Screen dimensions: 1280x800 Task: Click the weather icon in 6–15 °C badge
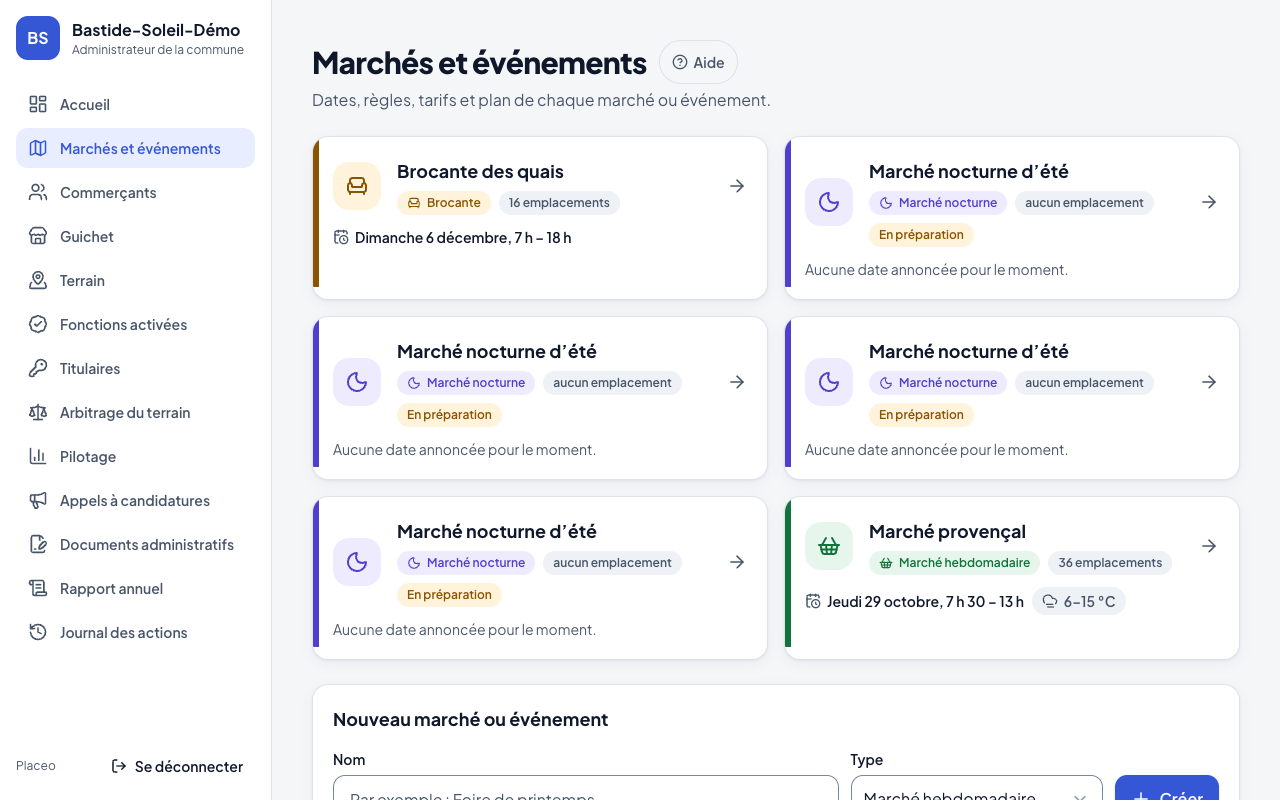pyautogui.click(x=1049, y=601)
